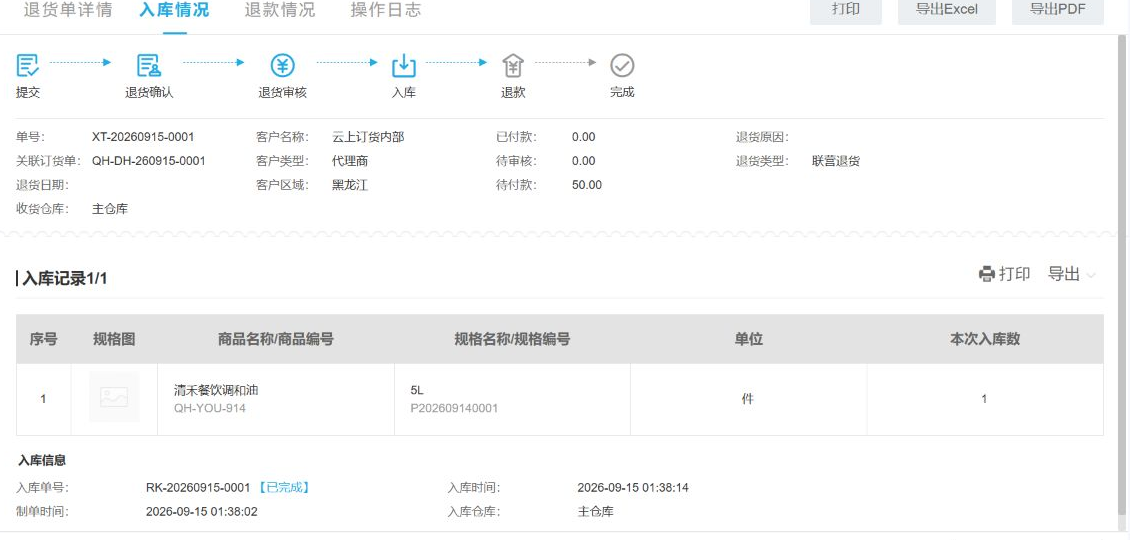
Task: Click the 完成 checkmark step icon
Action: [x=622, y=66]
